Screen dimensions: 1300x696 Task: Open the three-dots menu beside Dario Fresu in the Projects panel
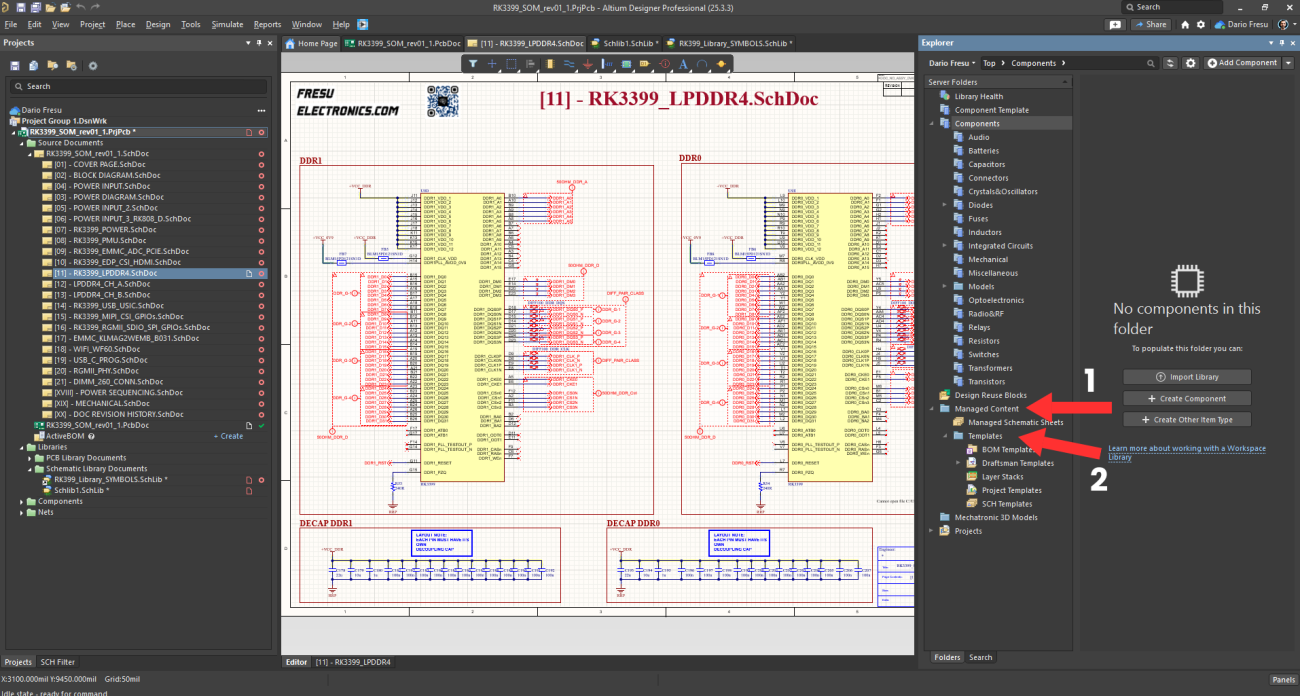click(261, 110)
